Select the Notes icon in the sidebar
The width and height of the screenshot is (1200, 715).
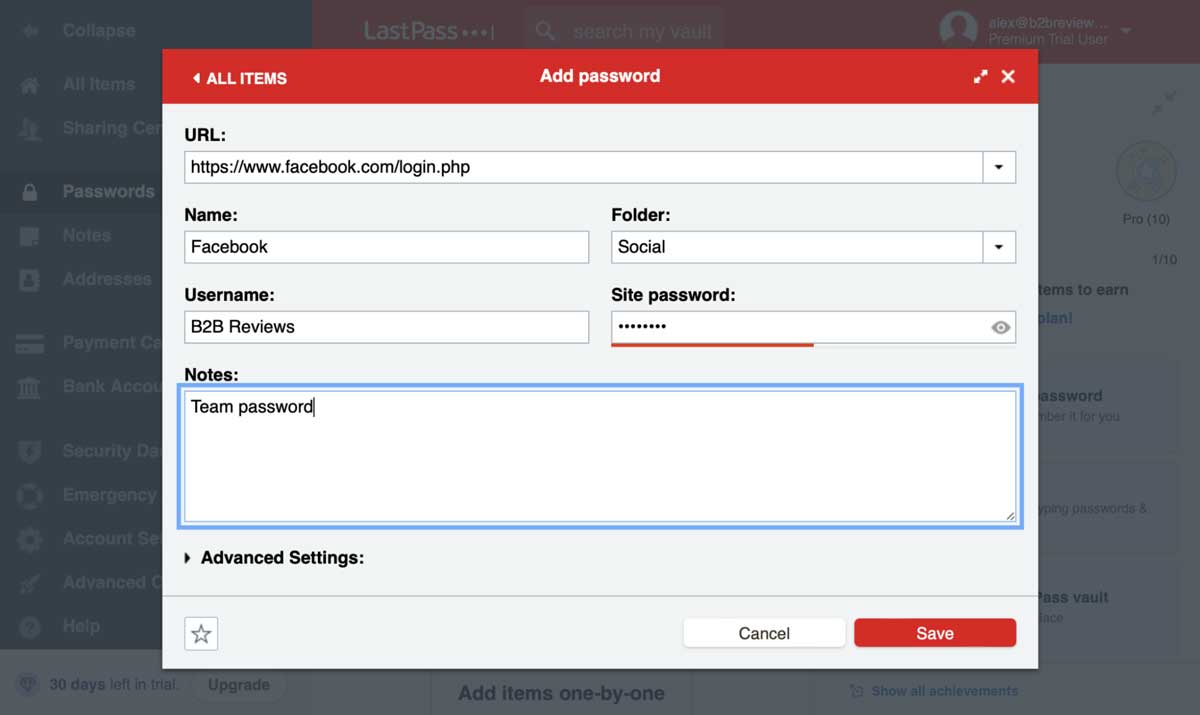tap(86, 235)
